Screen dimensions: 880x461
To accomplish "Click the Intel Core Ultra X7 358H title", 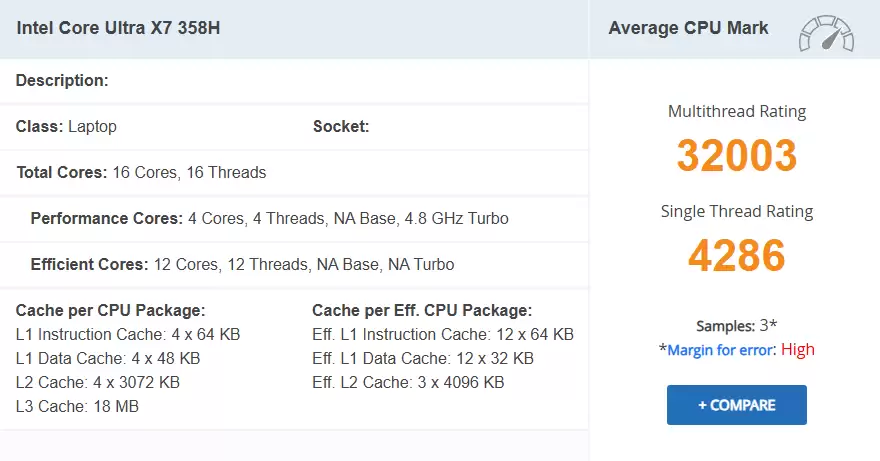I will [118, 27].
